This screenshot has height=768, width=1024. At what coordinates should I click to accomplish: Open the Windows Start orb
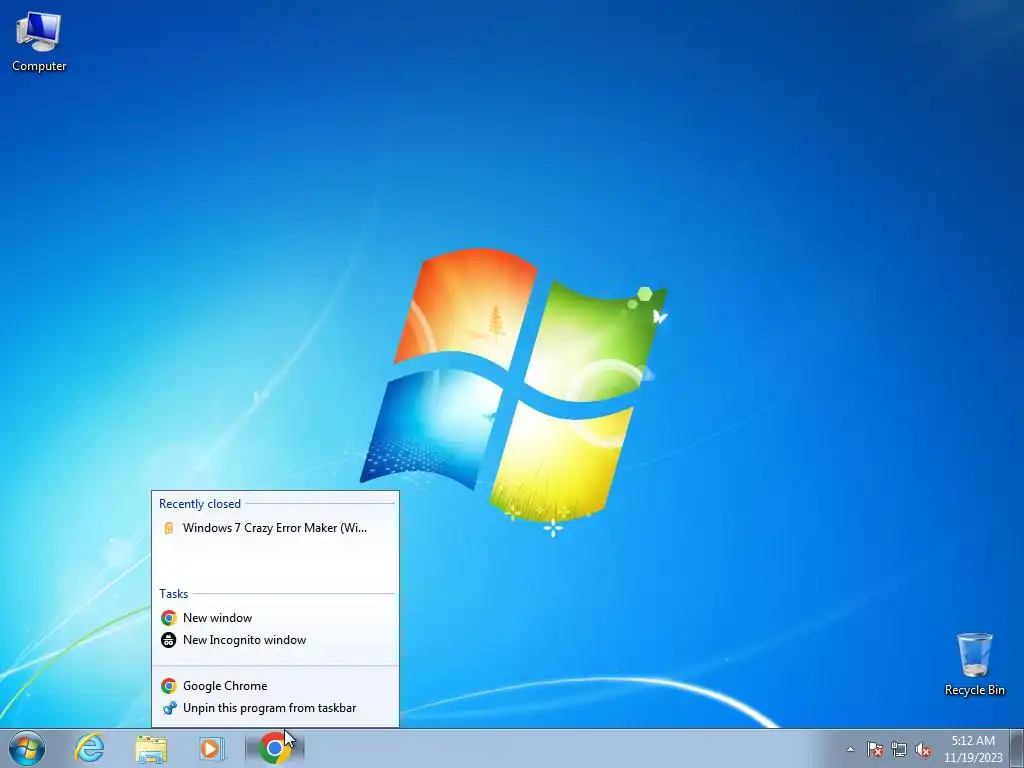[x=27, y=748]
